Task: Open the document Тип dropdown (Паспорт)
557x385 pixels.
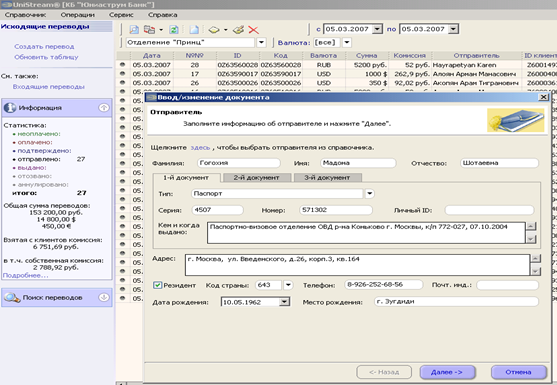Action: [x=370, y=194]
